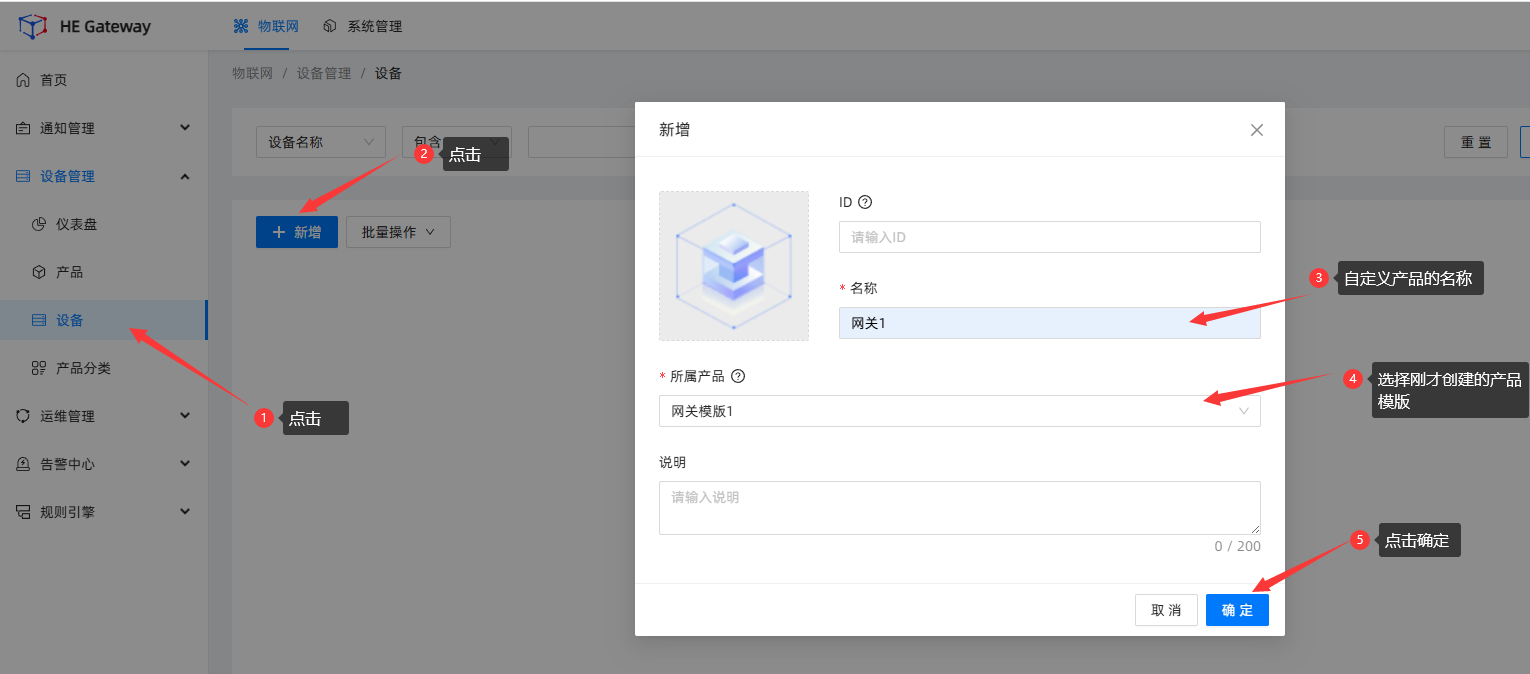Click the ID input field

(1048, 237)
